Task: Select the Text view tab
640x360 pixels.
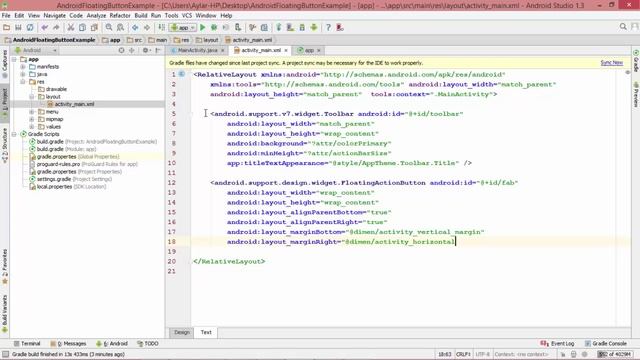Action: pos(206,332)
